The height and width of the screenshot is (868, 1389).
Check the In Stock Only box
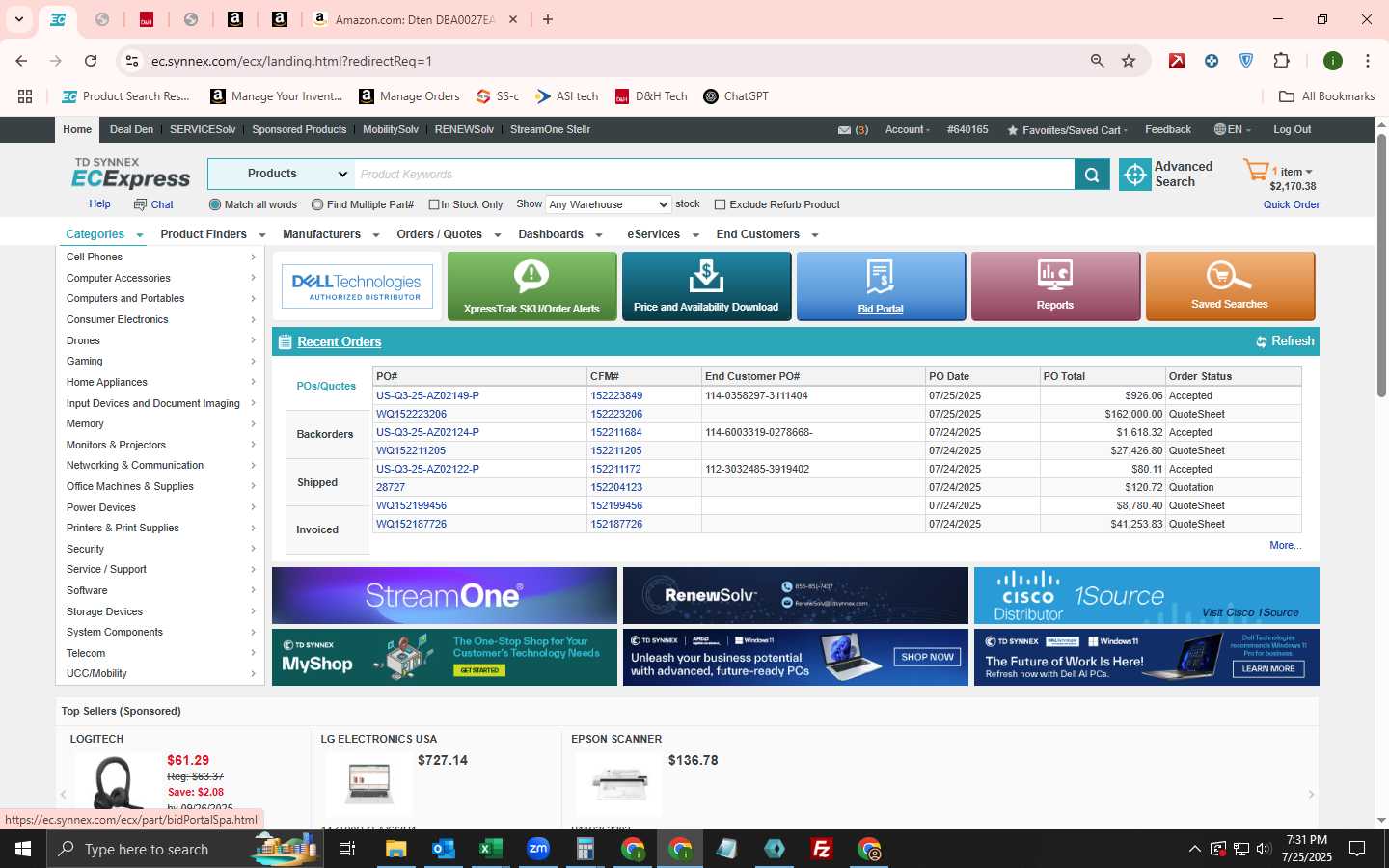click(434, 204)
